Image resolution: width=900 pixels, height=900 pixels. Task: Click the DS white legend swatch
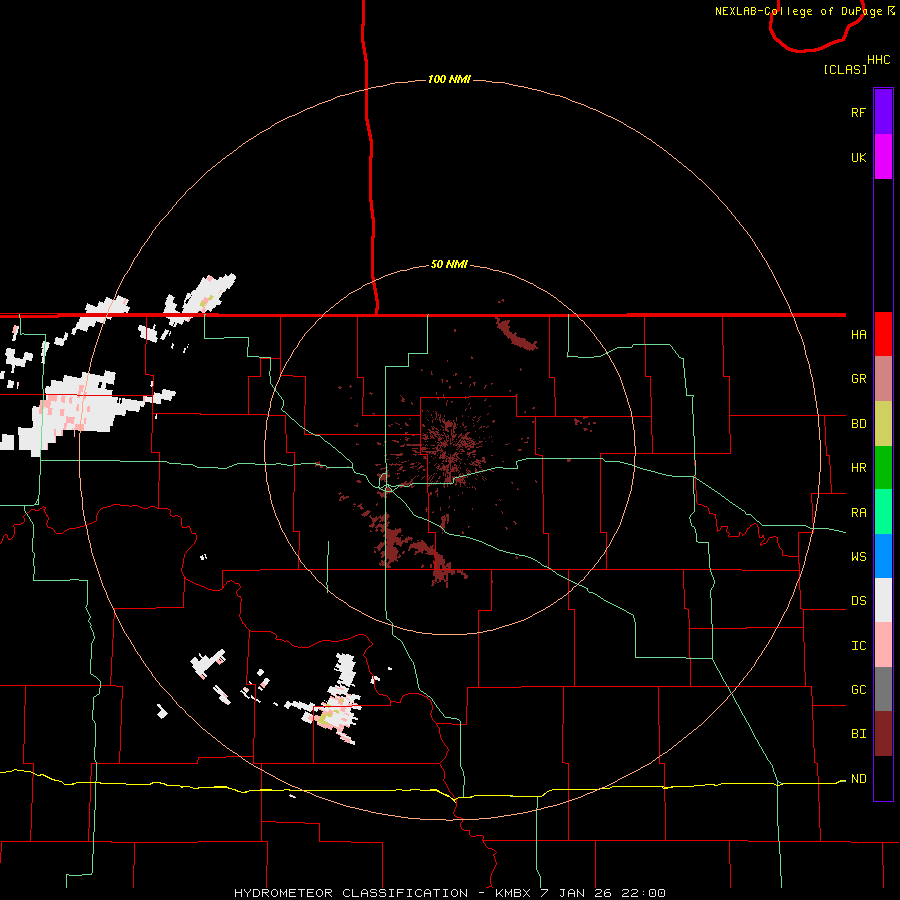[x=883, y=600]
